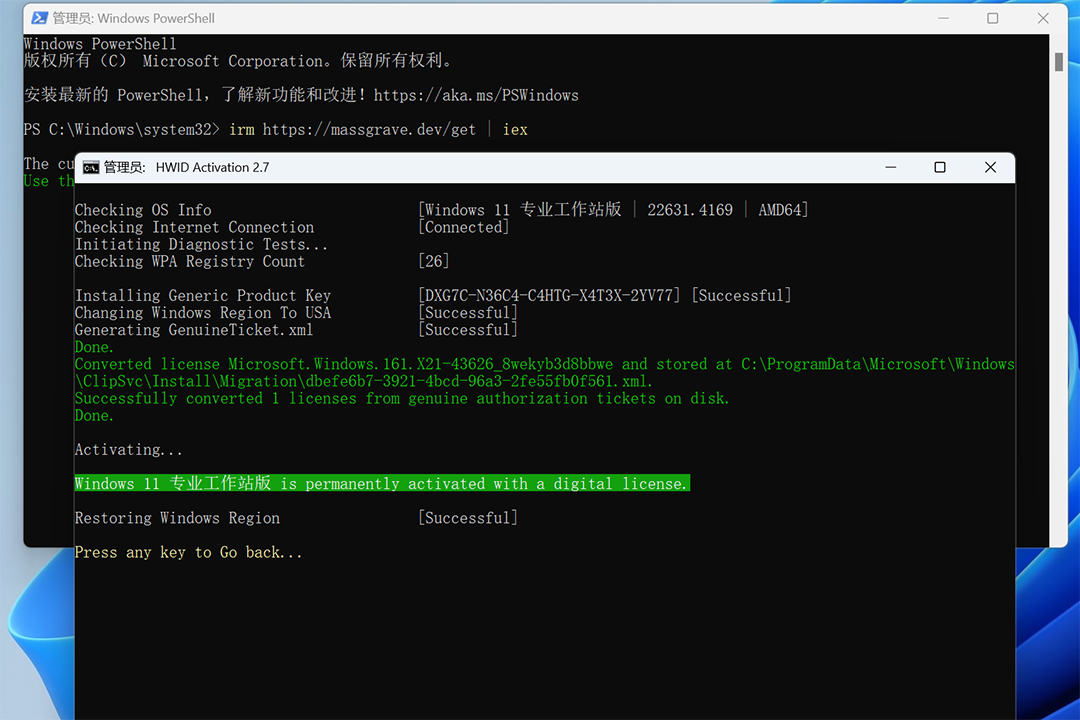Viewport: 1080px width, 720px height.
Task: Click the WPA registry count value [26]
Action: coord(434,261)
